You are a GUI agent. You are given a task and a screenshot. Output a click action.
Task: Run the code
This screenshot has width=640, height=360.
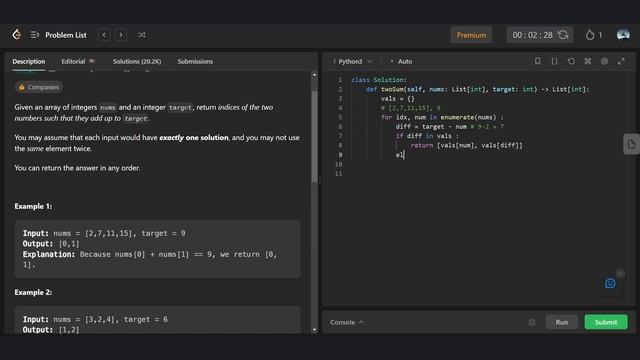(x=562, y=322)
